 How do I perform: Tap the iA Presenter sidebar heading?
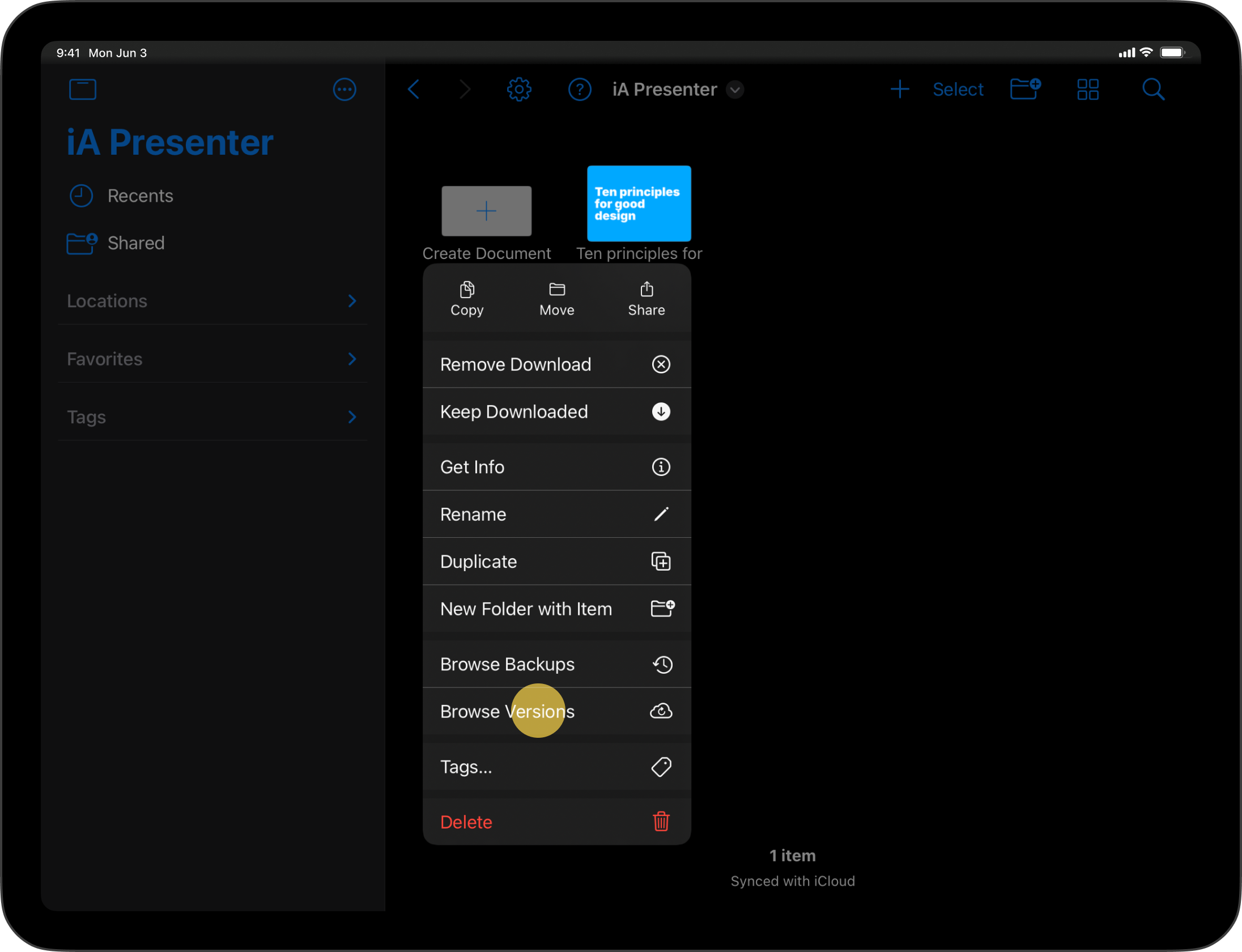tap(170, 142)
